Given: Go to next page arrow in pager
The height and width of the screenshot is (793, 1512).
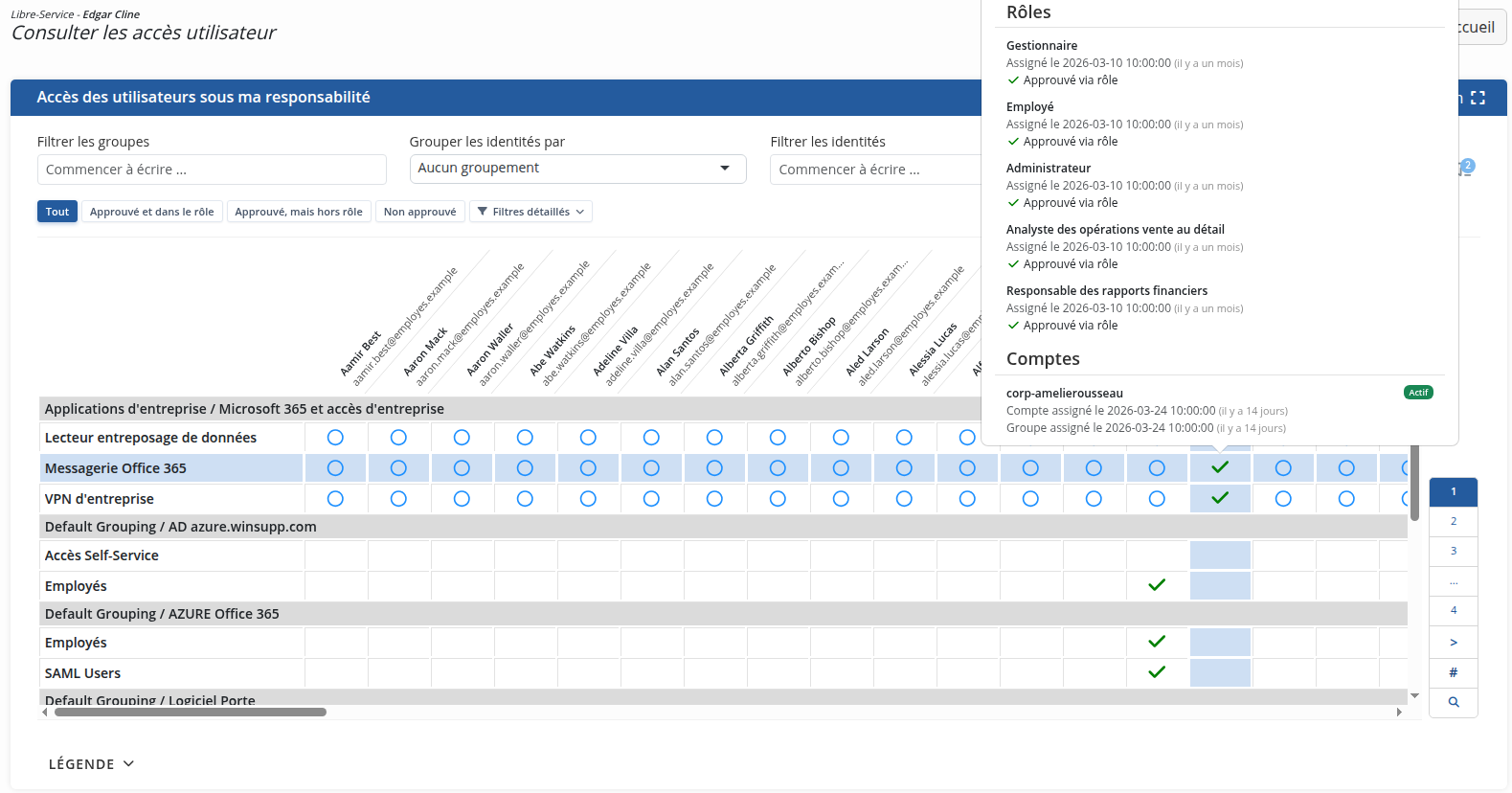Looking at the screenshot, I should pyautogui.click(x=1454, y=643).
